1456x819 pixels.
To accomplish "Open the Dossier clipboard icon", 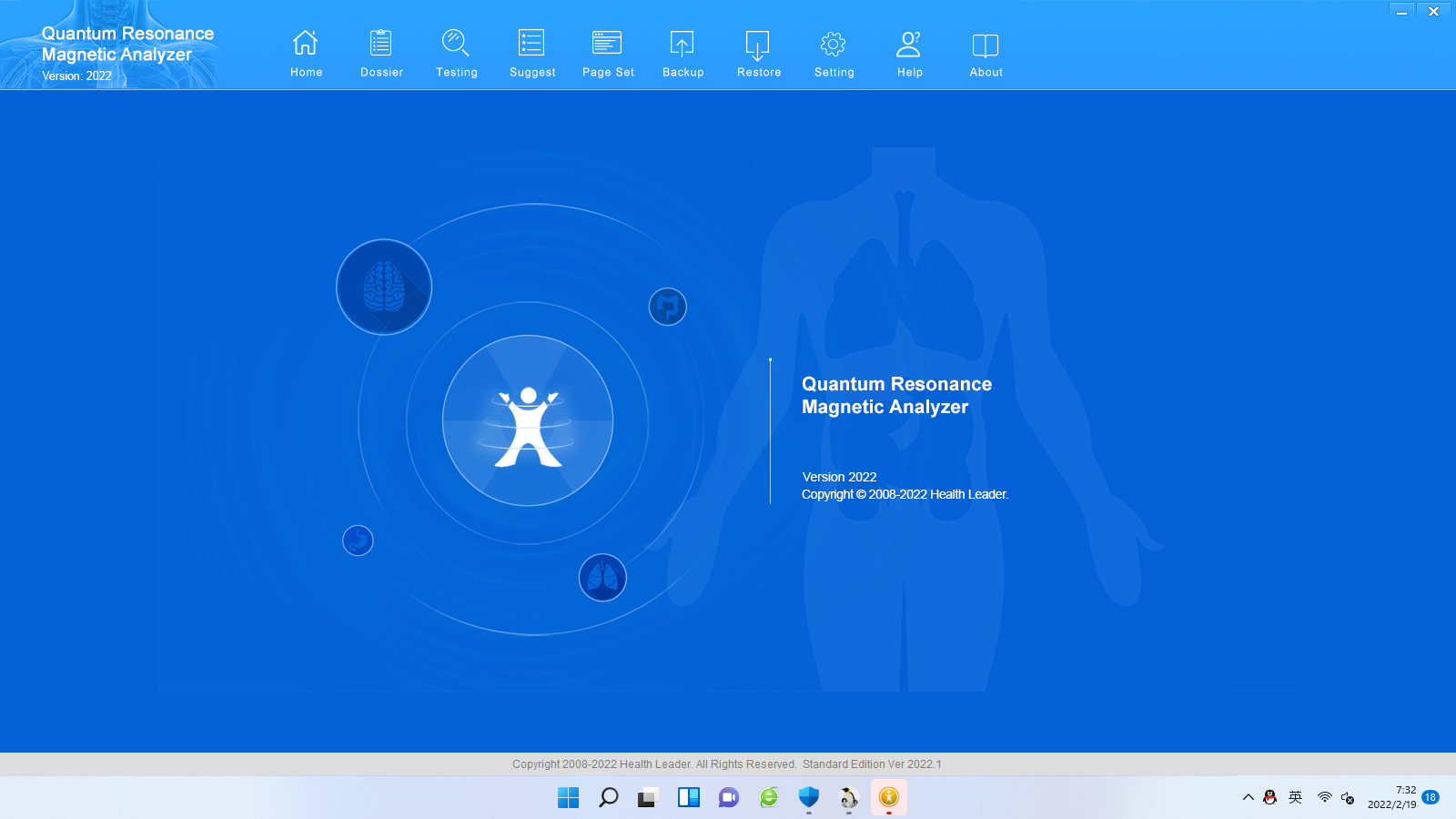I will click(381, 43).
